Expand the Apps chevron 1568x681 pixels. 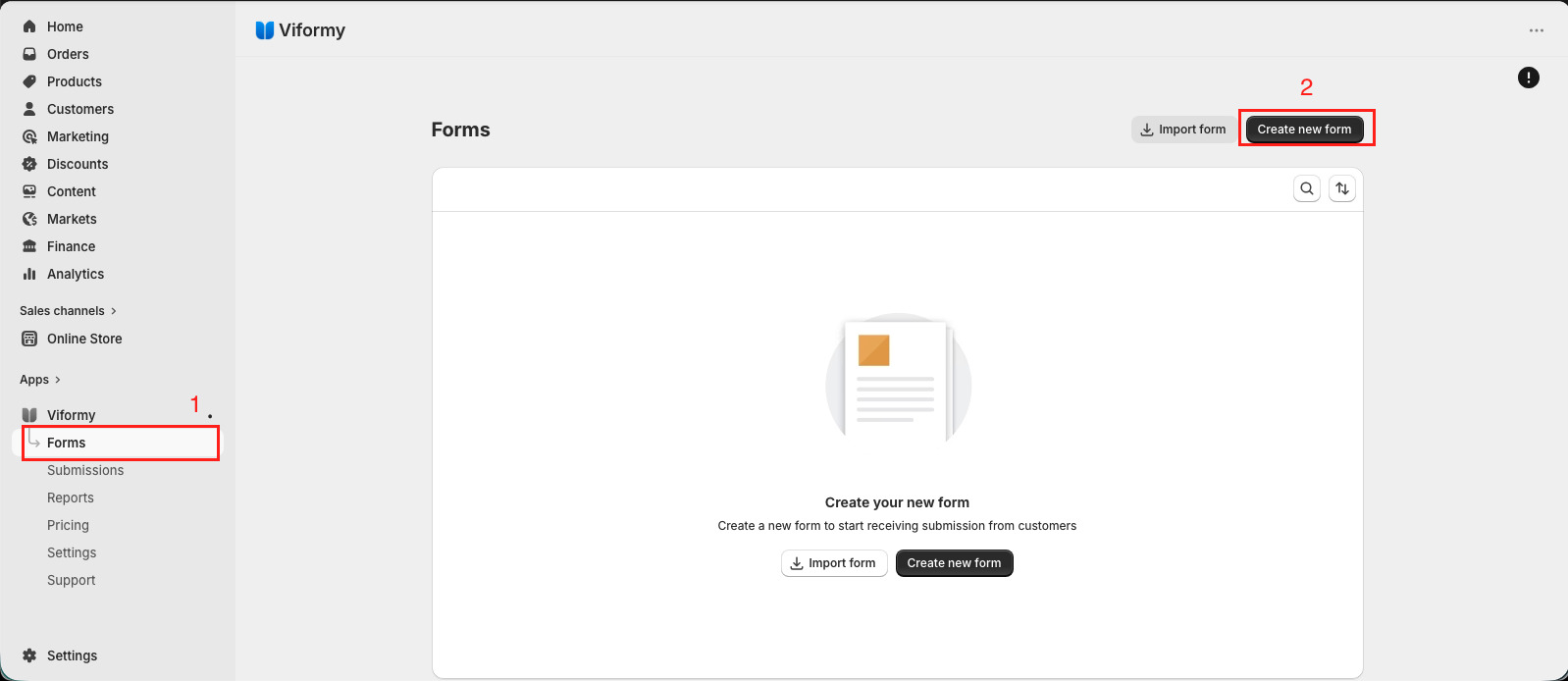click(58, 380)
